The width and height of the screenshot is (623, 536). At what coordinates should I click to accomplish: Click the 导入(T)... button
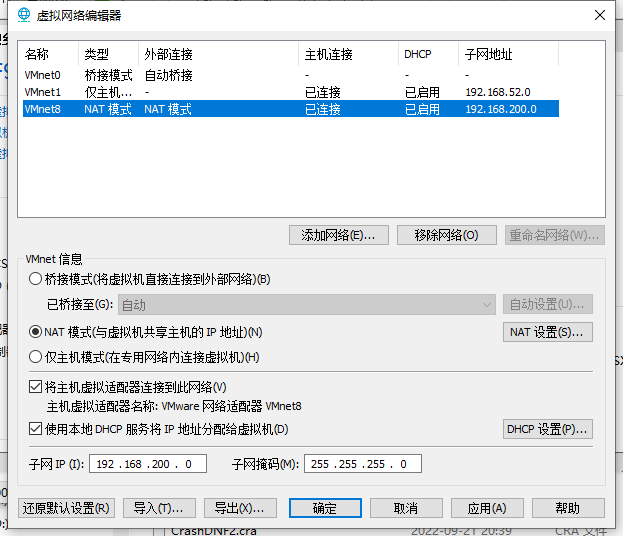click(x=159, y=508)
